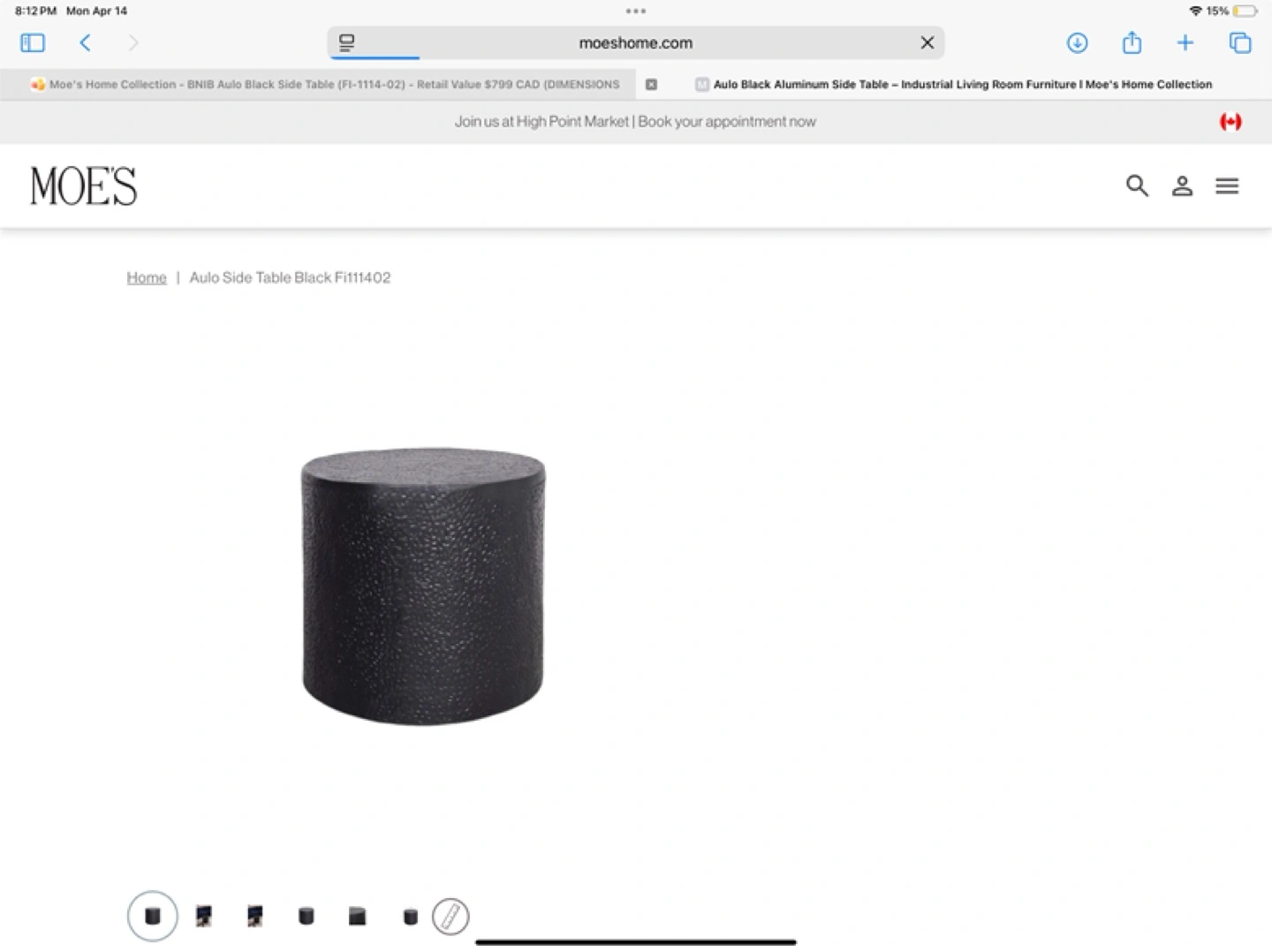Follow the Home breadcrumb link
This screenshot has width=1272, height=952.
(147, 277)
